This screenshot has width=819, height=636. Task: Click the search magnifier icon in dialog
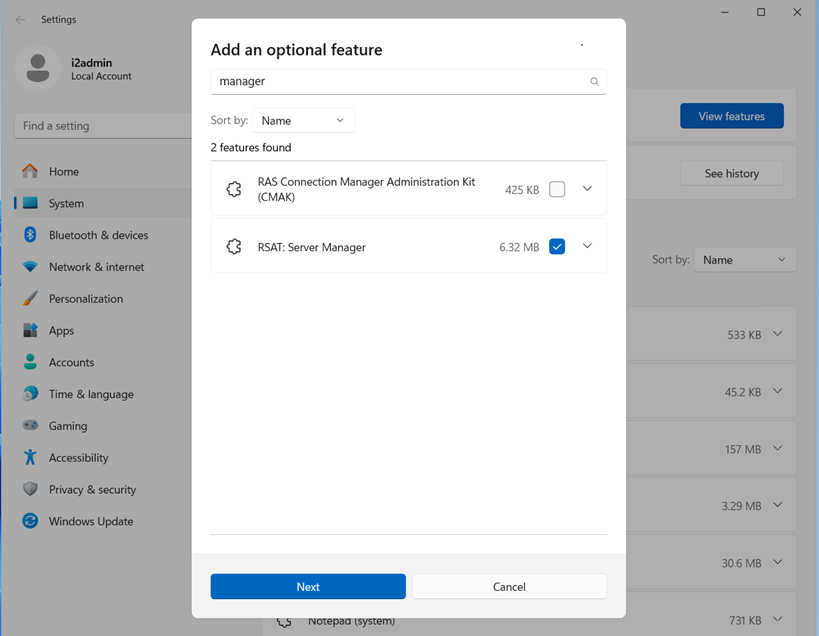(594, 81)
